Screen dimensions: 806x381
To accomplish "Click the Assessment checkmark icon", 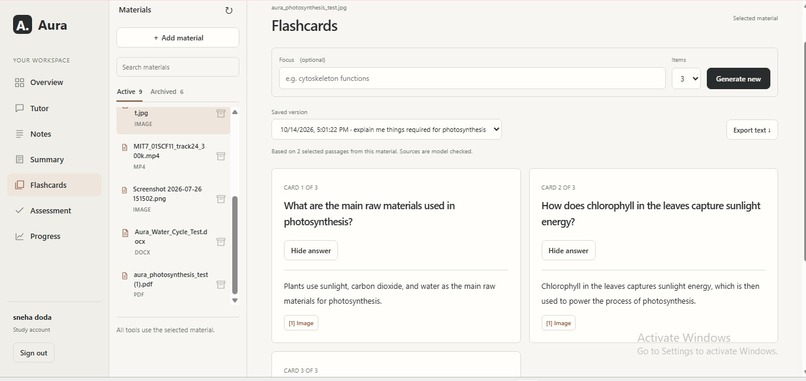I will point(20,210).
